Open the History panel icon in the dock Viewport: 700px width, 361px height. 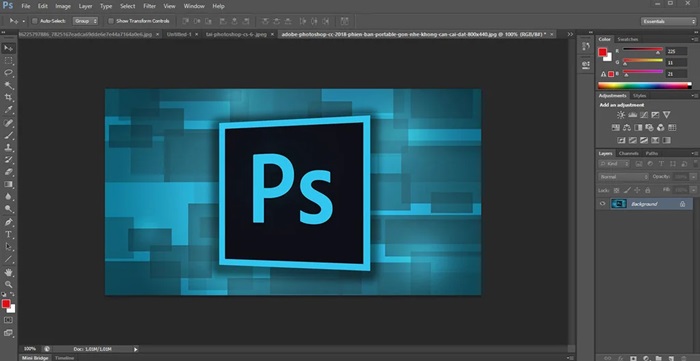point(586,46)
